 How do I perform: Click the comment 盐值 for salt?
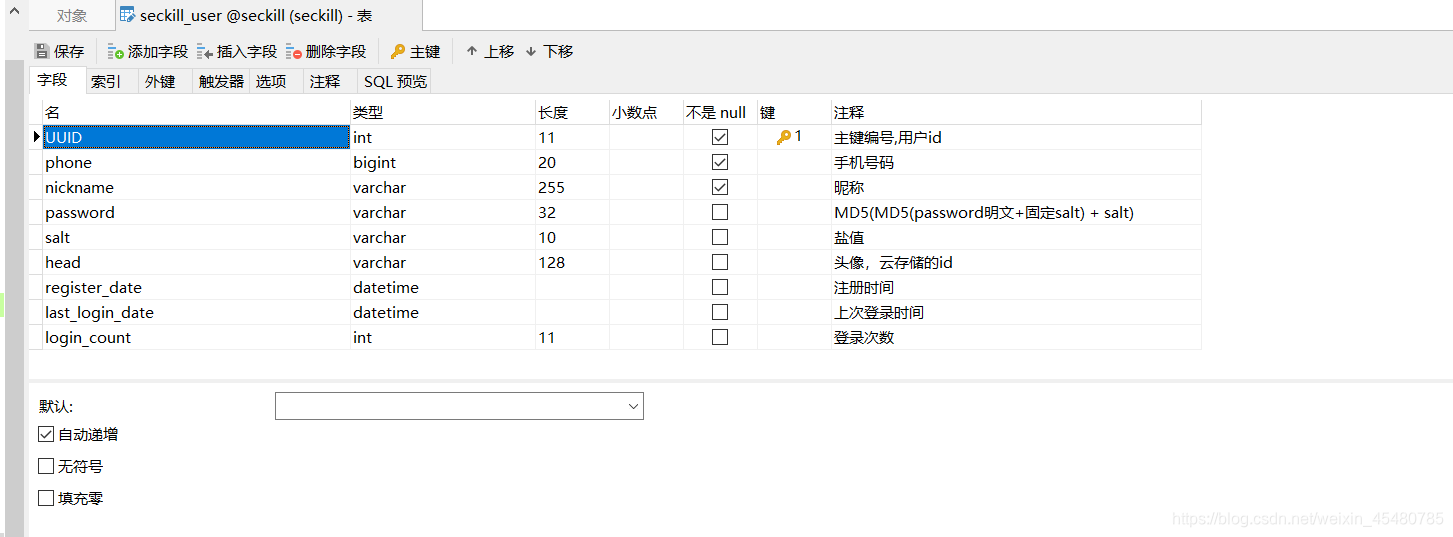tap(1016, 237)
